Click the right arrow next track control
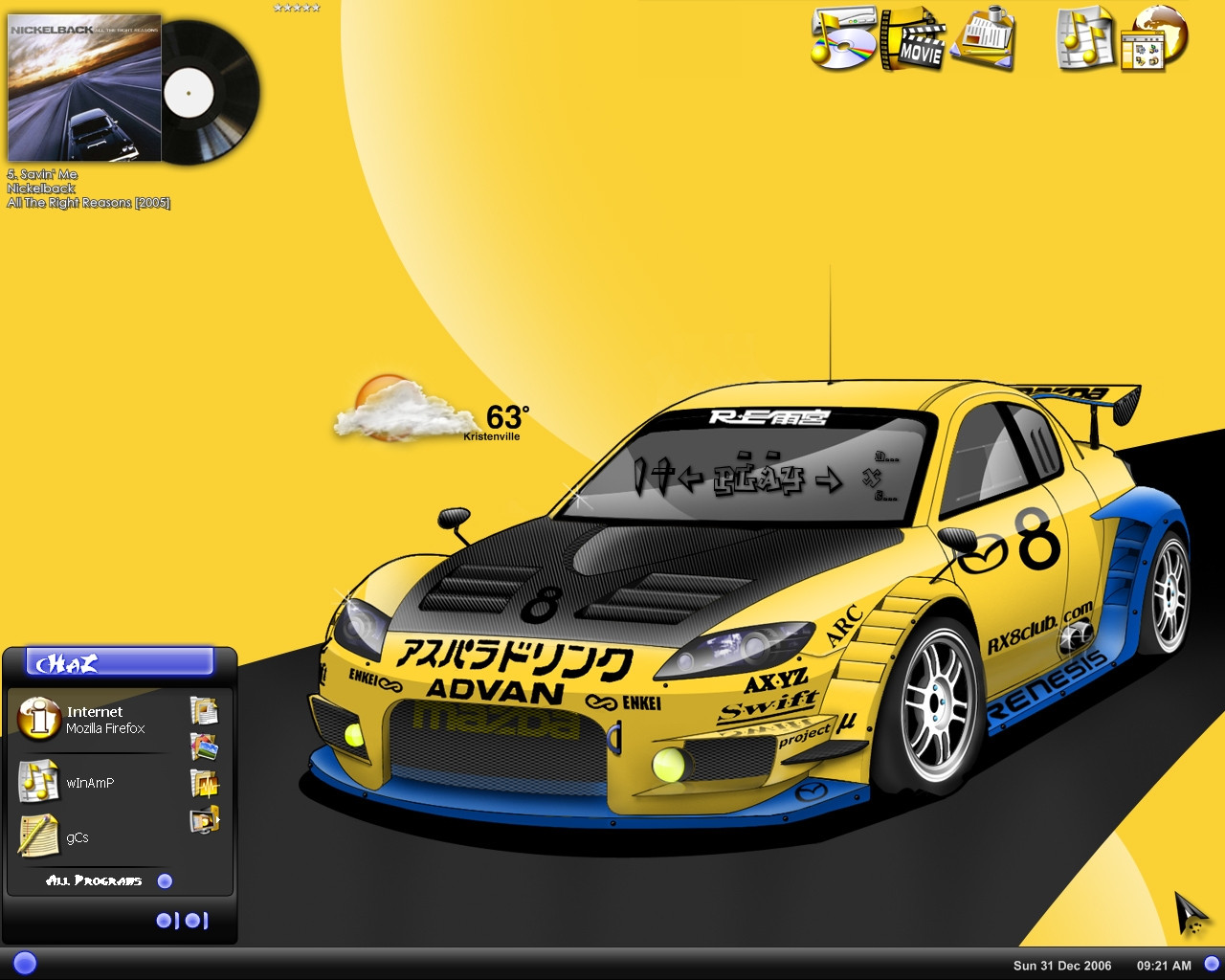 [829, 479]
